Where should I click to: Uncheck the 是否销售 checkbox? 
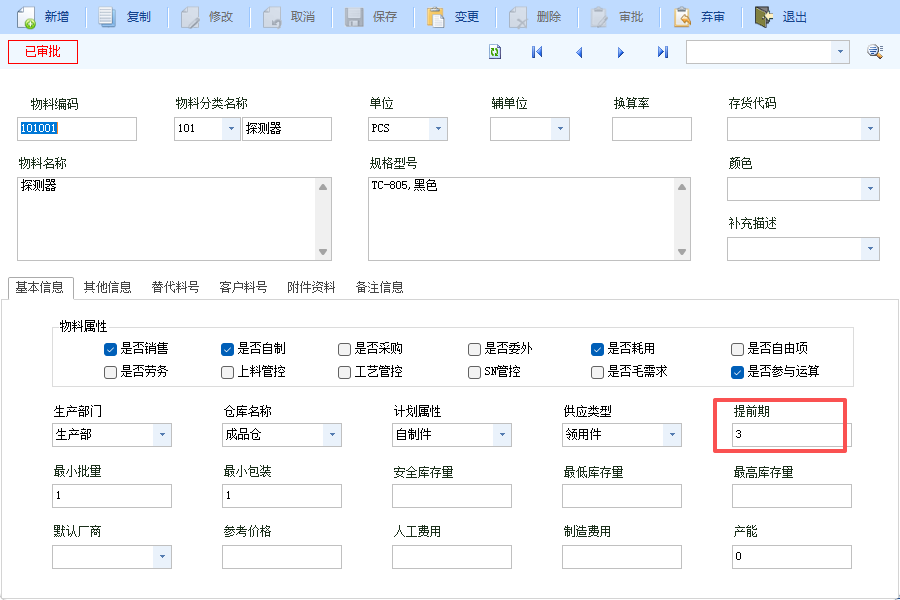[110, 349]
